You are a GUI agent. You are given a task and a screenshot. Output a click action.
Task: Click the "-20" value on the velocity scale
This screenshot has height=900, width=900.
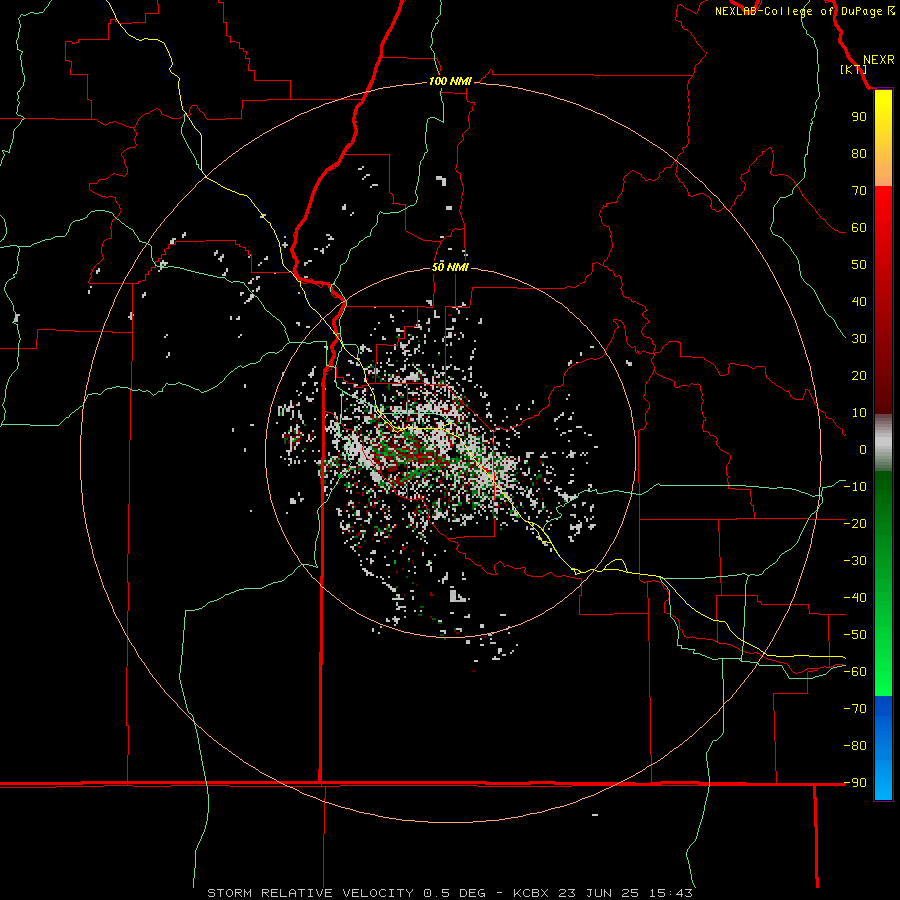(855, 523)
